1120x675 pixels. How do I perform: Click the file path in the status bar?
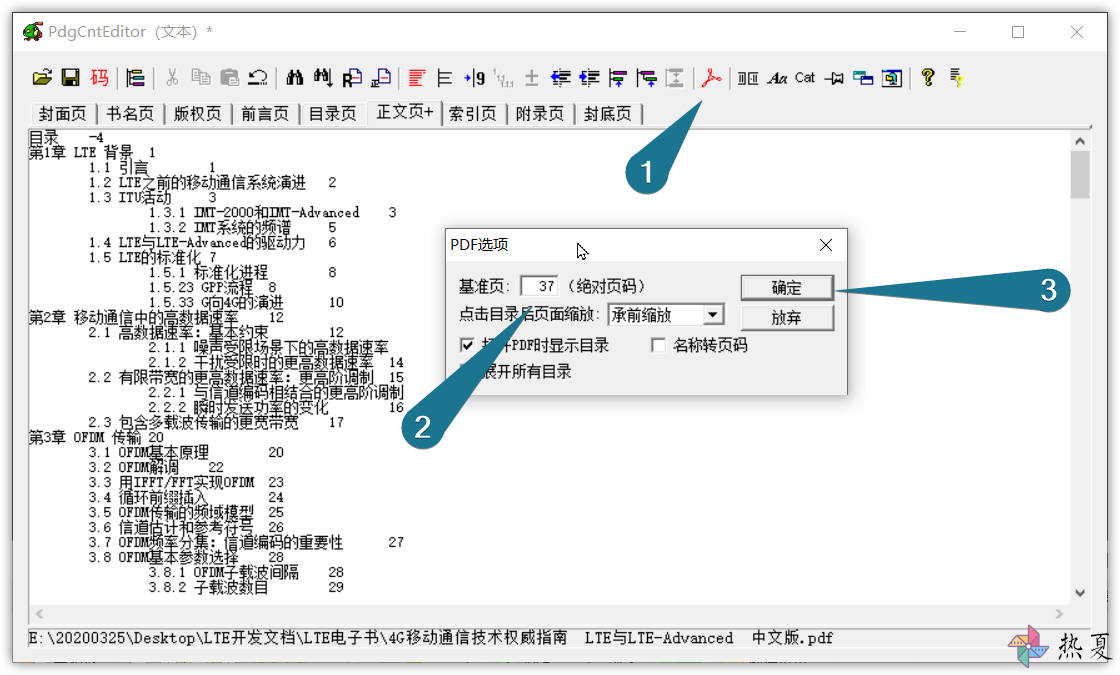(x=431, y=638)
